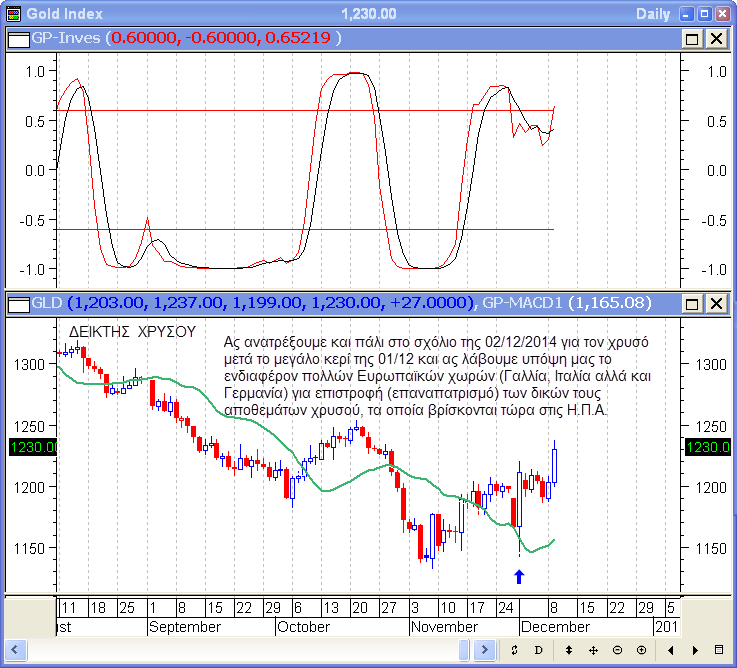Maximize the GP-Inves indicator pane
The width and height of the screenshot is (737, 668).
[x=692, y=38]
